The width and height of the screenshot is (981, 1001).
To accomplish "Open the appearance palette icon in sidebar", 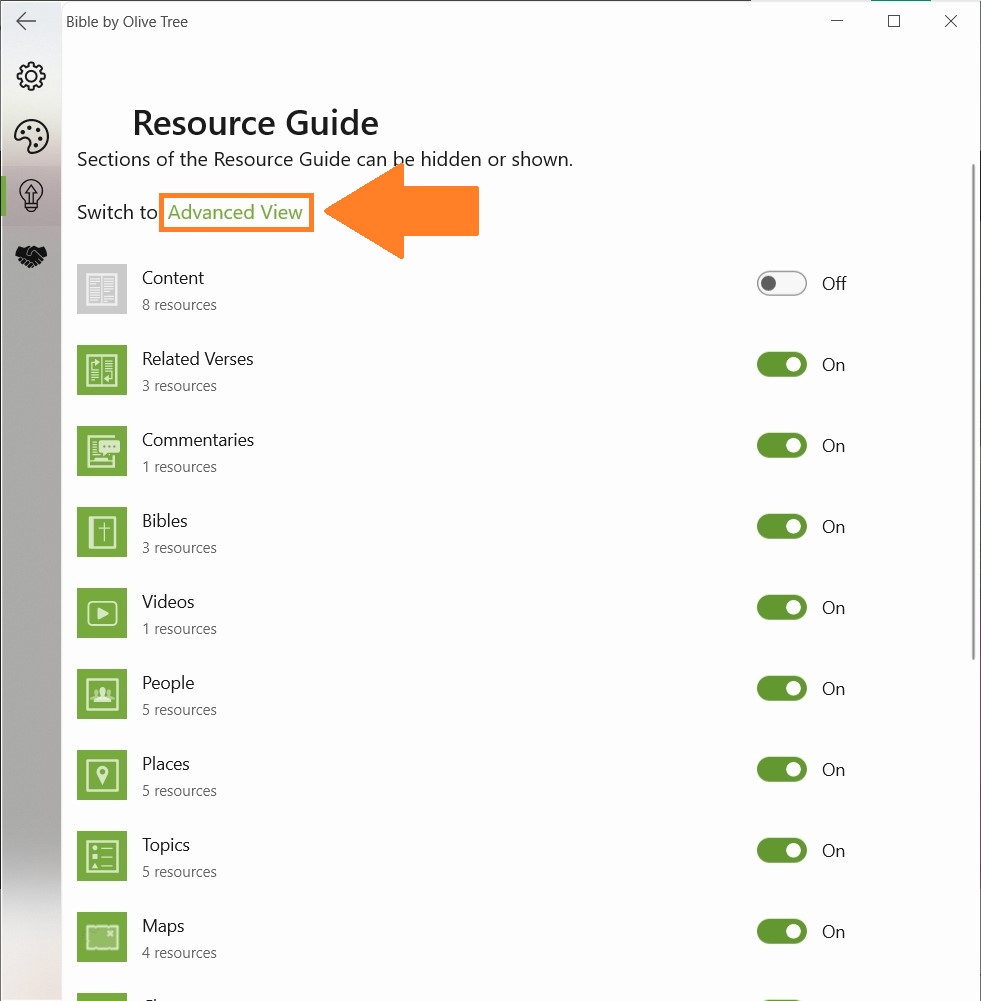I will [31, 136].
